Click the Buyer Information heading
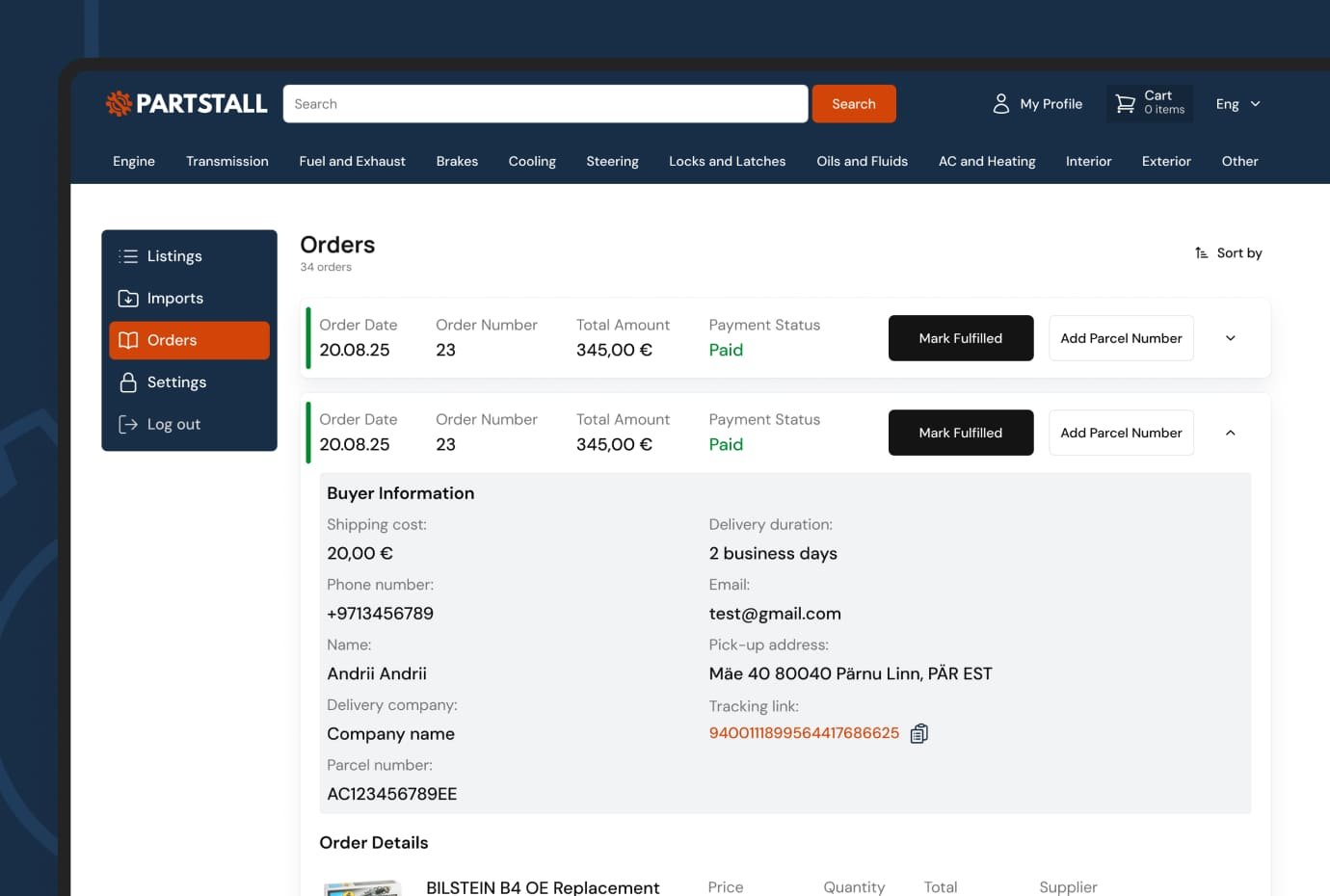This screenshot has width=1330, height=896. 400,493
